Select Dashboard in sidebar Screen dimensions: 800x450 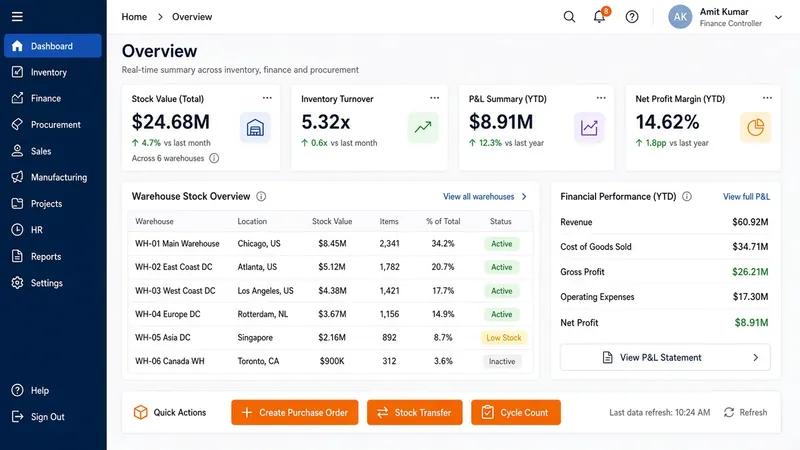coord(53,46)
